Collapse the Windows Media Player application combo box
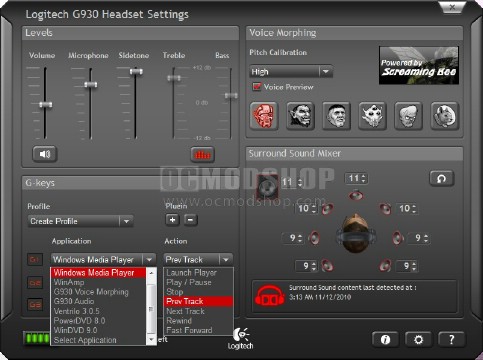This screenshot has width=483, height=360. (x=103, y=259)
